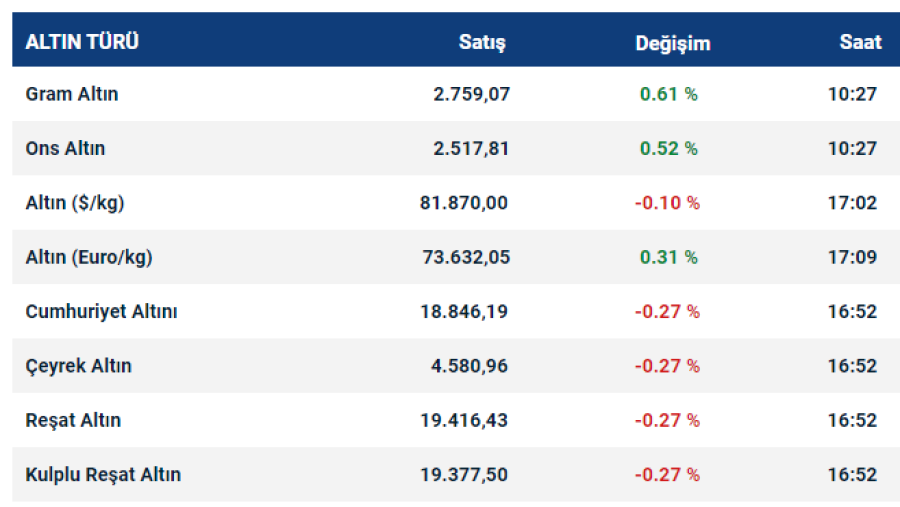Select the 73.632,05 Euro/kg price
This screenshot has width=900, height=507.
click(x=464, y=257)
